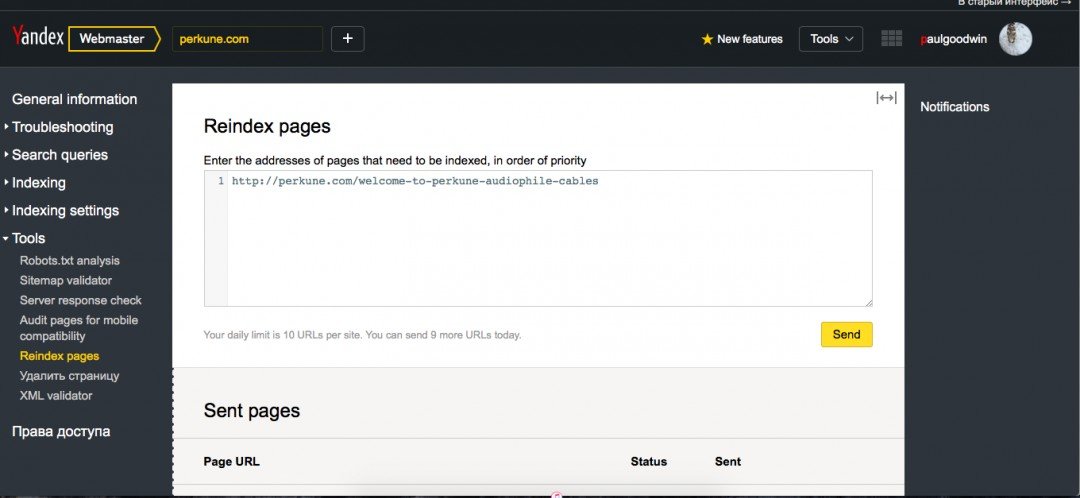The width and height of the screenshot is (1080, 498).
Task: Open the Yandex services grid icon
Action: (x=891, y=39)
